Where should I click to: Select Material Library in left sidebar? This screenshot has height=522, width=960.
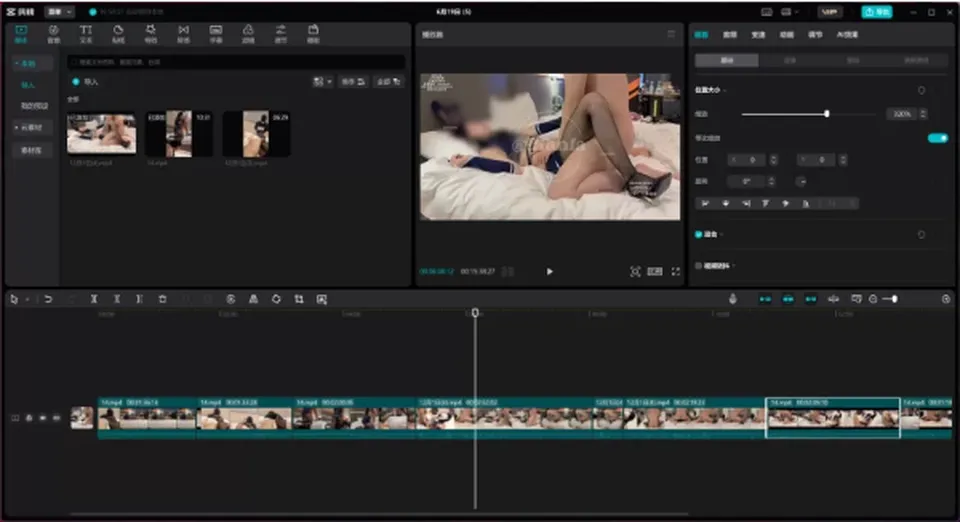tap(31, 150)
